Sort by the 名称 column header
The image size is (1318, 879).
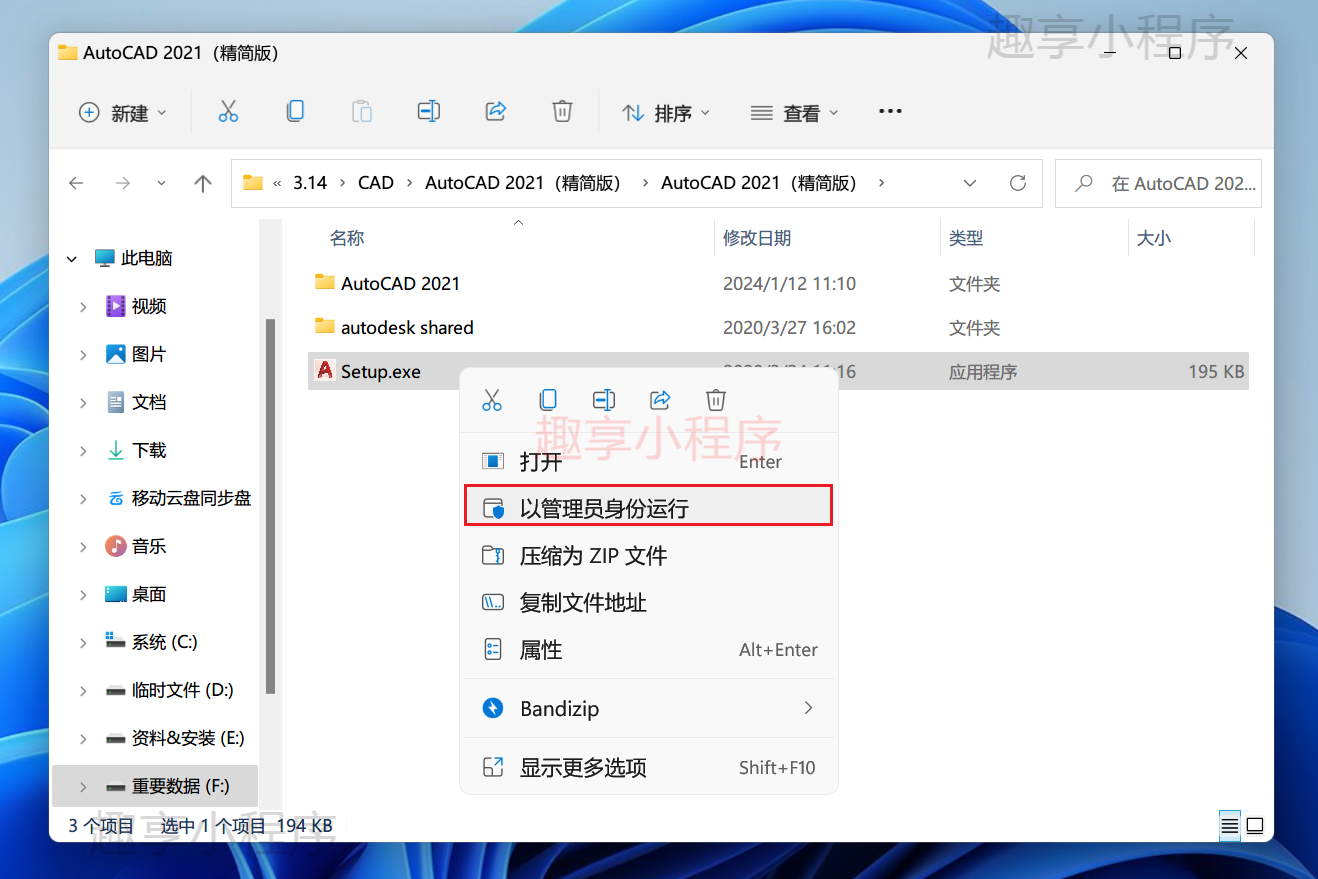click(347, 237)
